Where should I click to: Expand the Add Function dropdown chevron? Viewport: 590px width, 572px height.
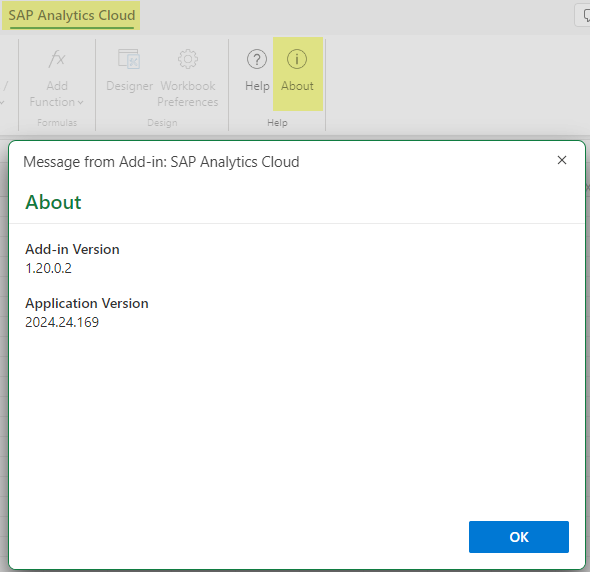pyautogui.click(x=81, y=102)
